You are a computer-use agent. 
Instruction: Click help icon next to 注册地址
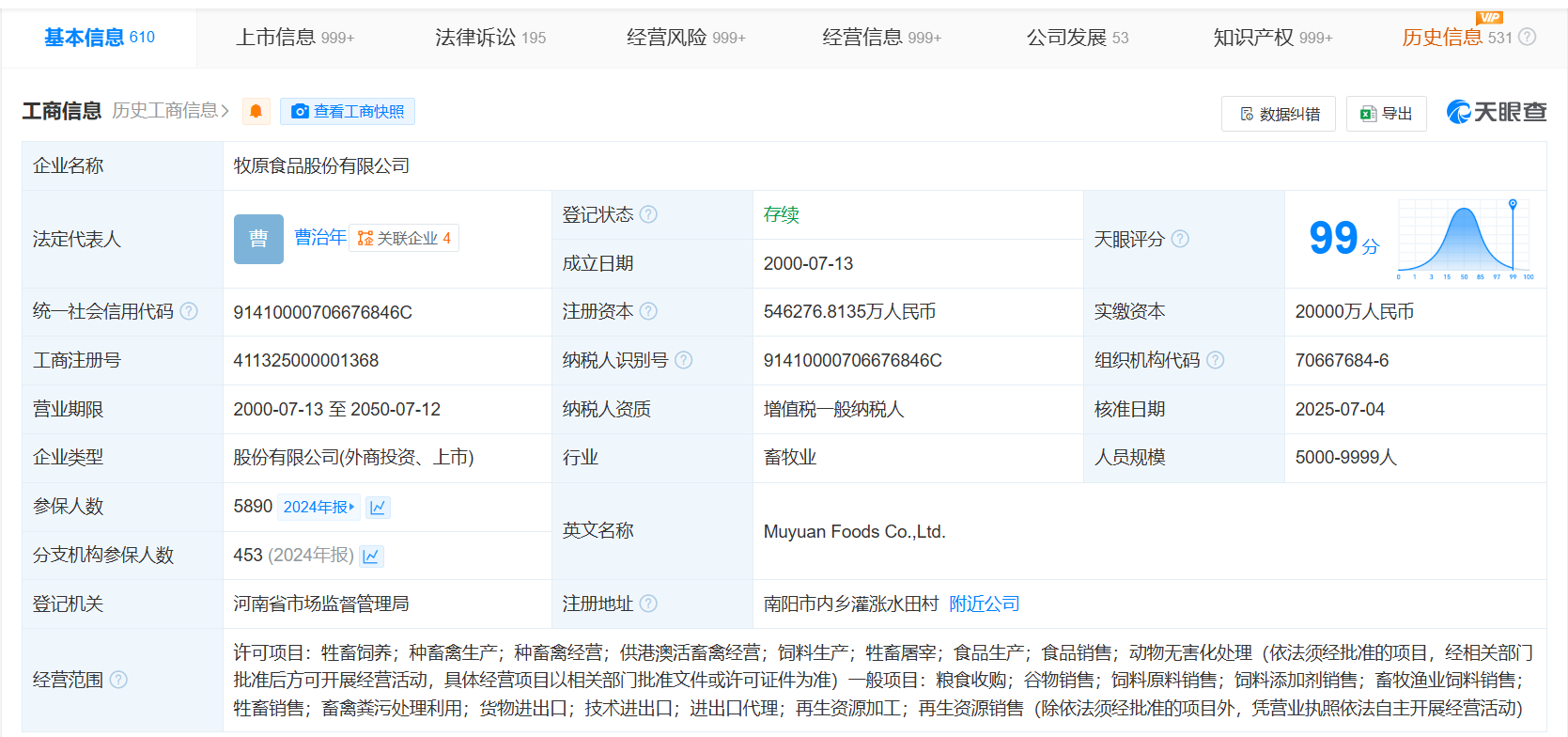648,604
